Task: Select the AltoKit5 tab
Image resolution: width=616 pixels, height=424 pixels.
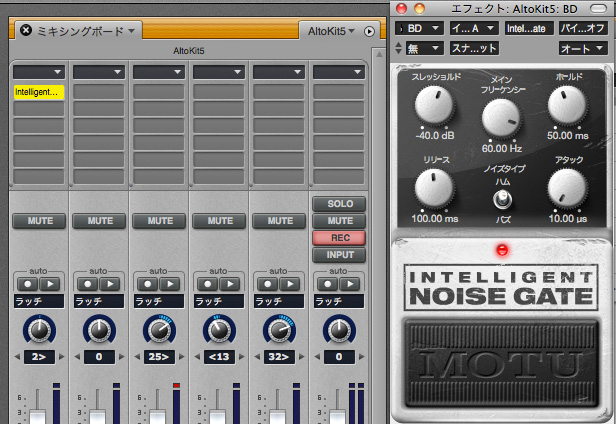Action: pyautogui.click(x=331, y=31)
